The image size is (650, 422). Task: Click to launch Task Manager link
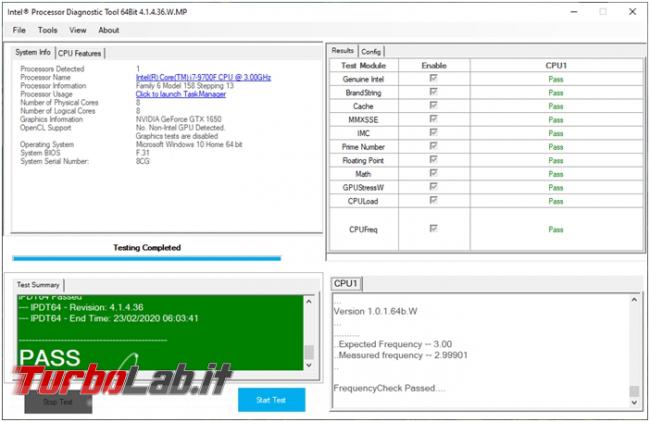181,94
